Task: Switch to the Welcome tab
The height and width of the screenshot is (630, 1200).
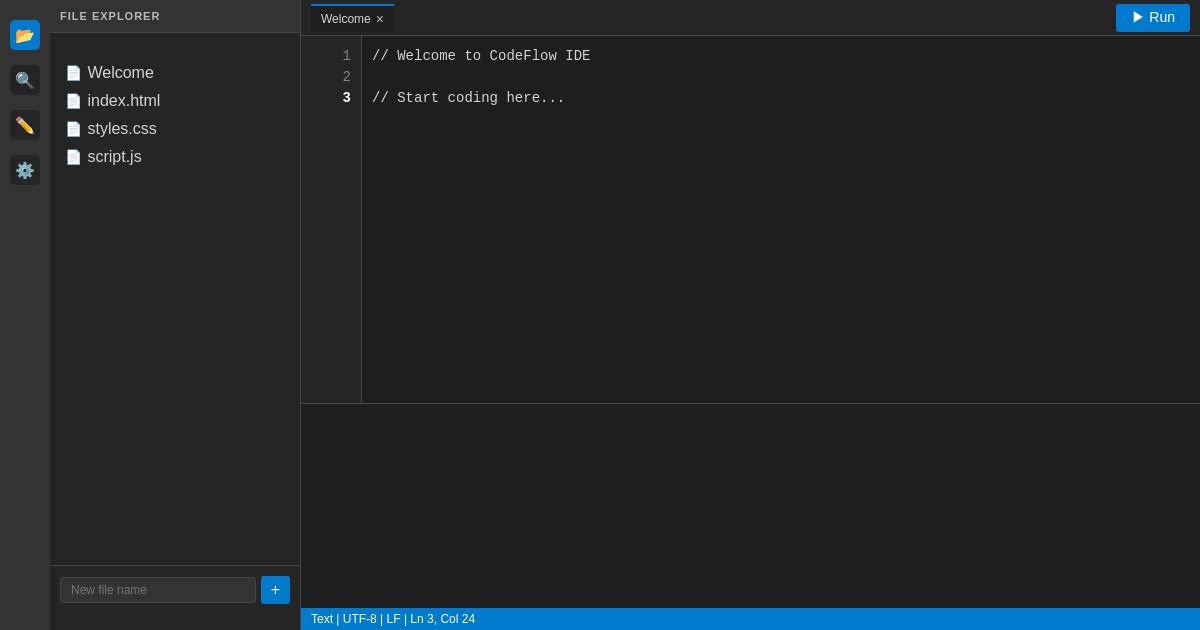Action: [x=345, y=19]
